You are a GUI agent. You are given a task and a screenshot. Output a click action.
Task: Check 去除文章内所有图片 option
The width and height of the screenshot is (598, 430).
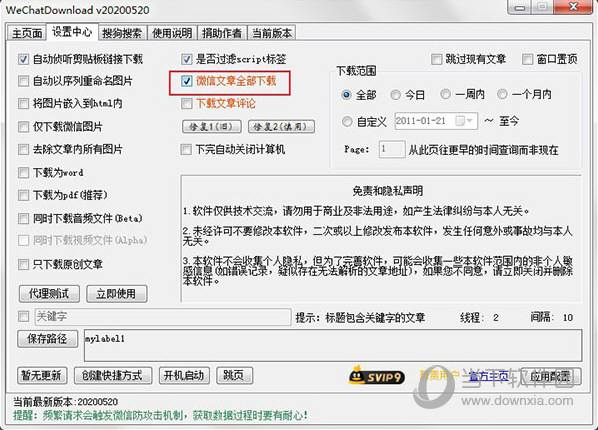tap(23, 149)
